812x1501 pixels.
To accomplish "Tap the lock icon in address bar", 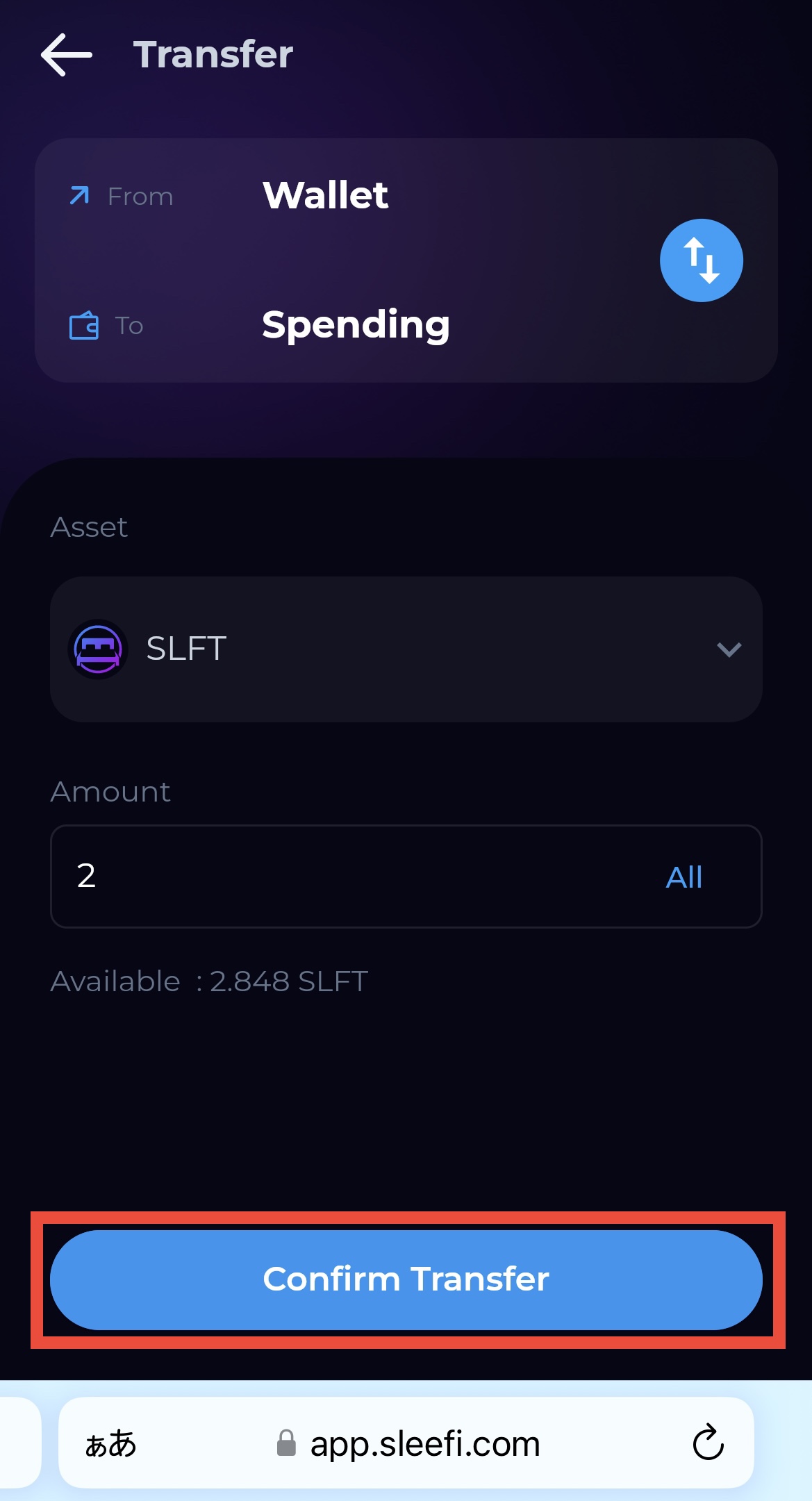I will point(286,1443).
